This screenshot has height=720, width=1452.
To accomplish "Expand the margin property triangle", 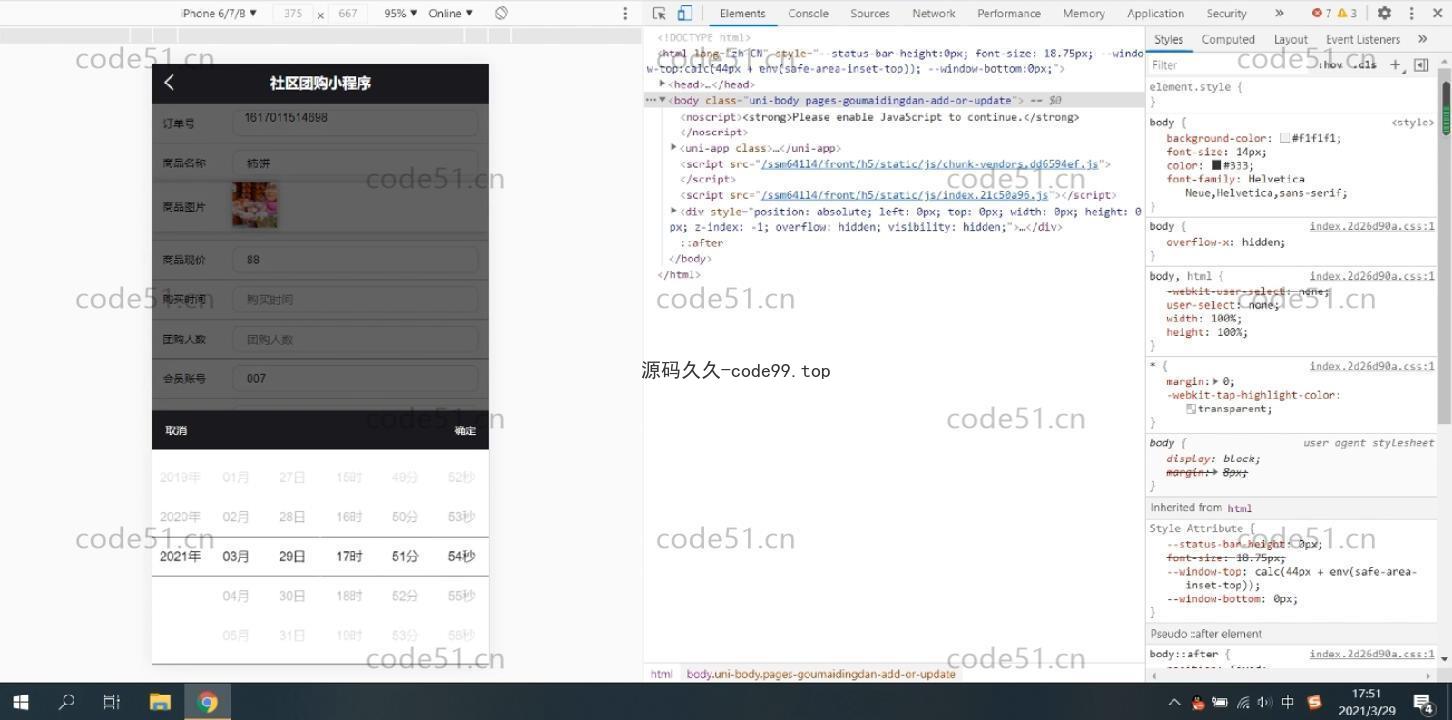I will pyautogui.click(x=1215, y=381).
